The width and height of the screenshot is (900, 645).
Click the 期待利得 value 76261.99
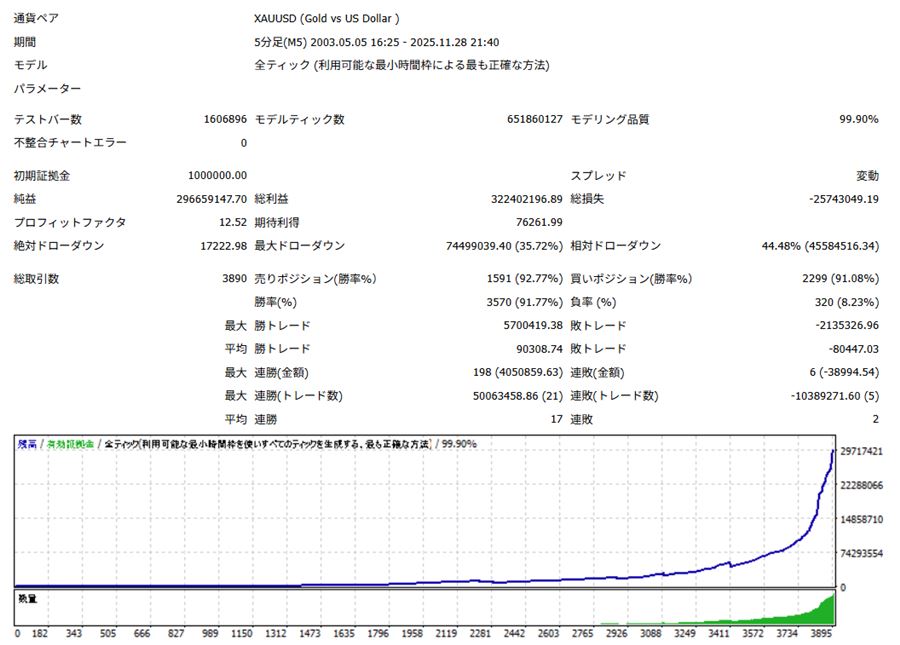(x=540, y=223)
